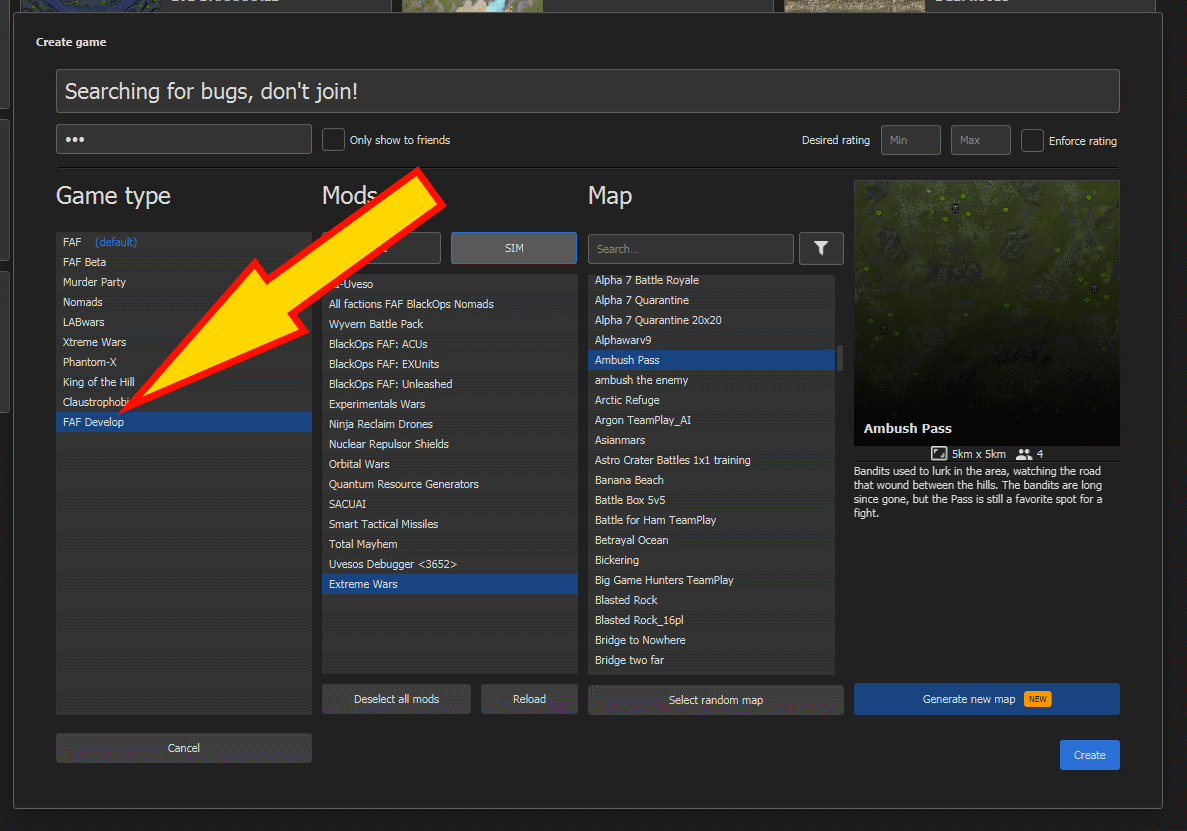Viewport: 1187px width, 831px height.
Task: Toggle 'Only show to friends' checkbox
Action: point(333,140)
